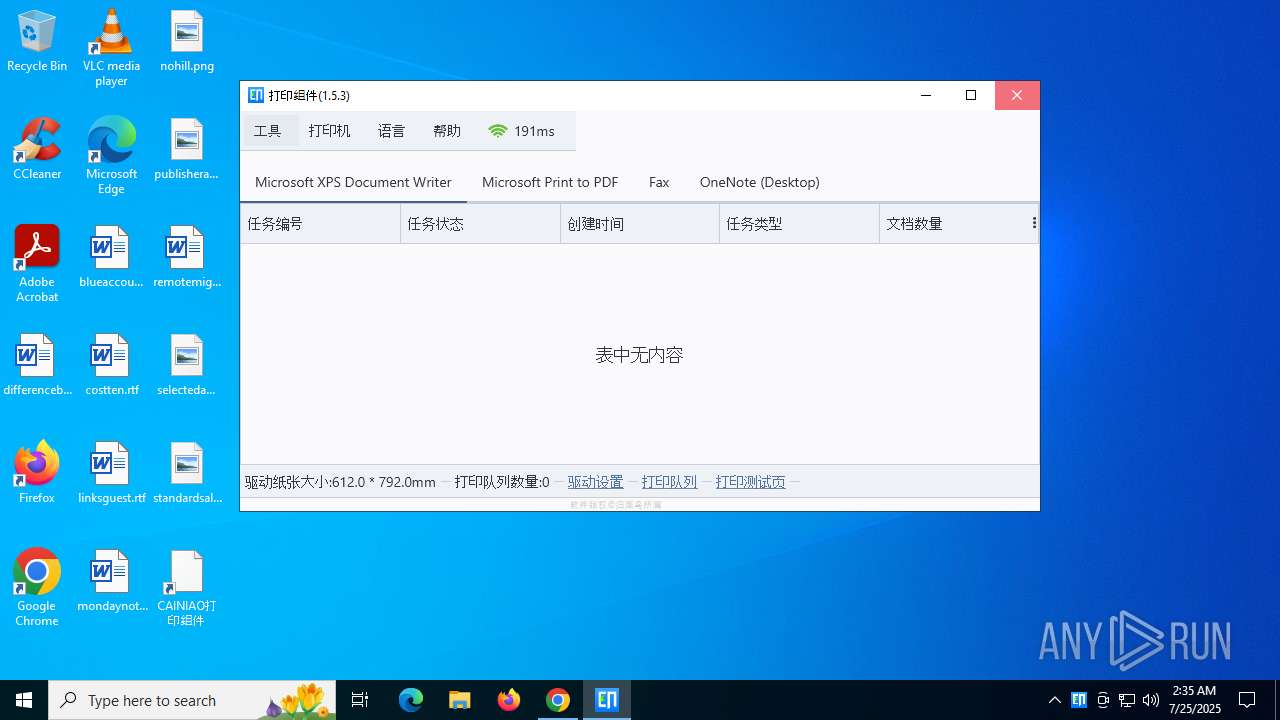Click the 创建时间 column header
The width and height of the screenshot is (1280, 720).
(x=640, y=224)
